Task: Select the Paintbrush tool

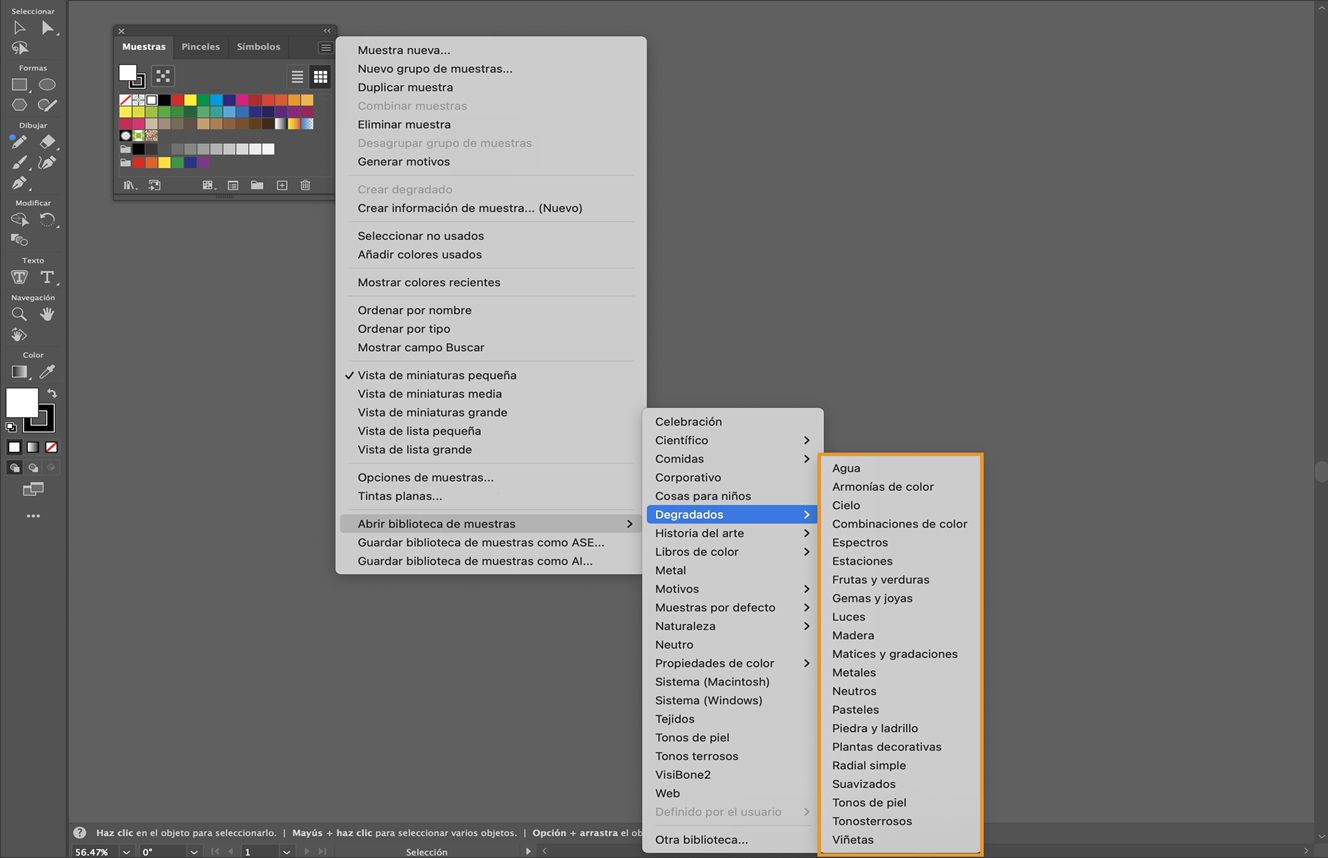Action: point(19,162)
